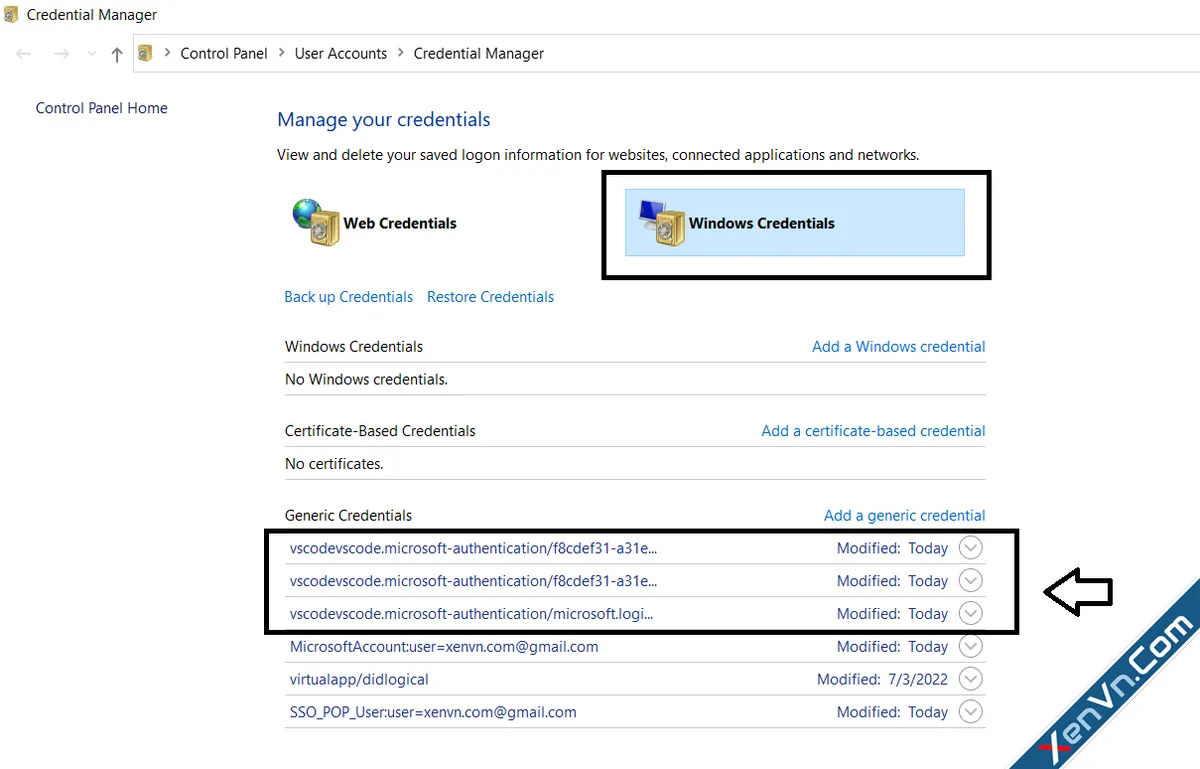Expand the virtualapp/didlogical credential chevron

pyautogui.click(x=970, y=679)
